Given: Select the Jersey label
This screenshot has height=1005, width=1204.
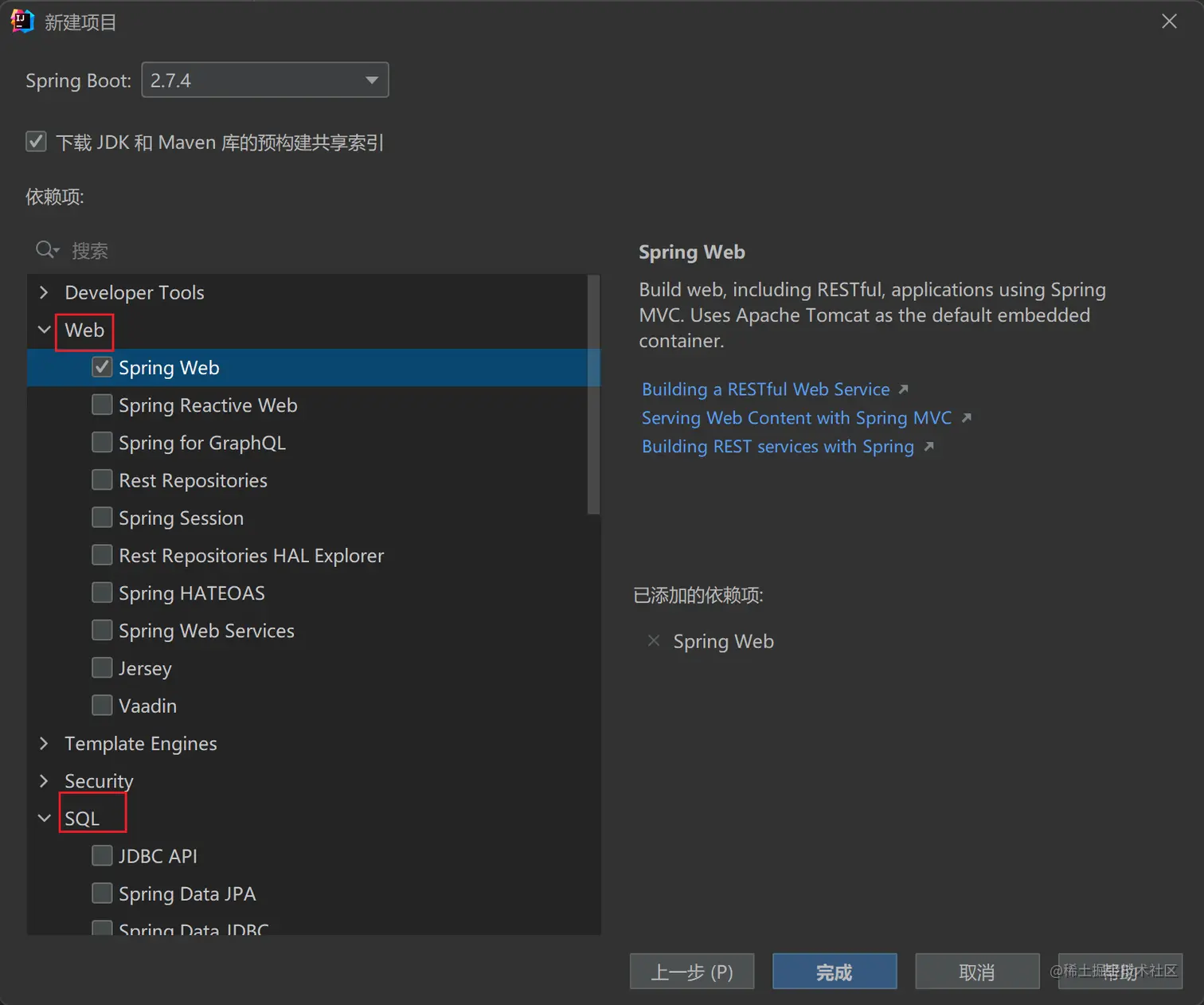Looking at the screenshot, I should (145, 668).
